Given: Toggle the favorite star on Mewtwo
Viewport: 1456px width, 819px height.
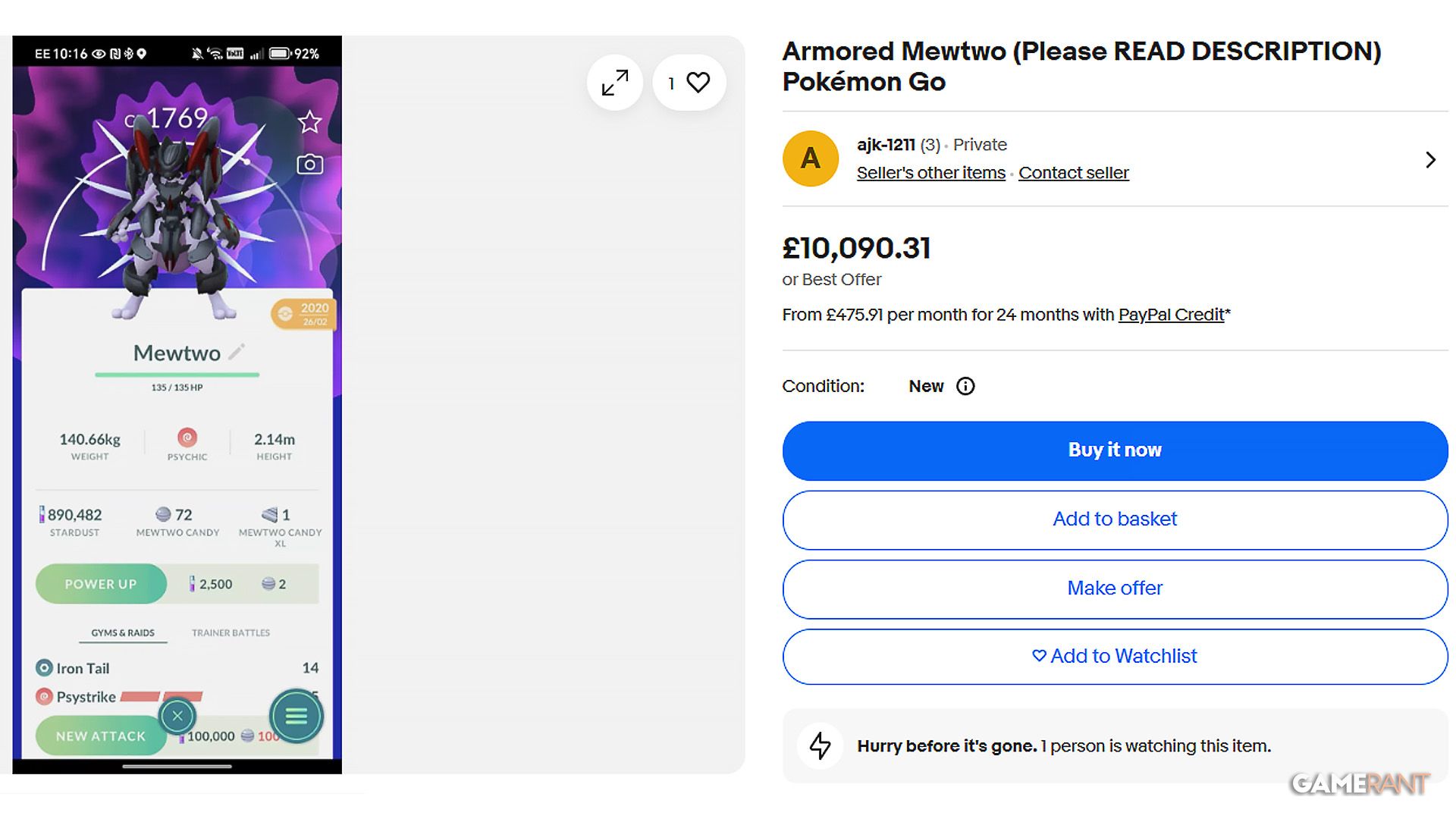Looking at the screenshot, I should click(x=309, y=122).
